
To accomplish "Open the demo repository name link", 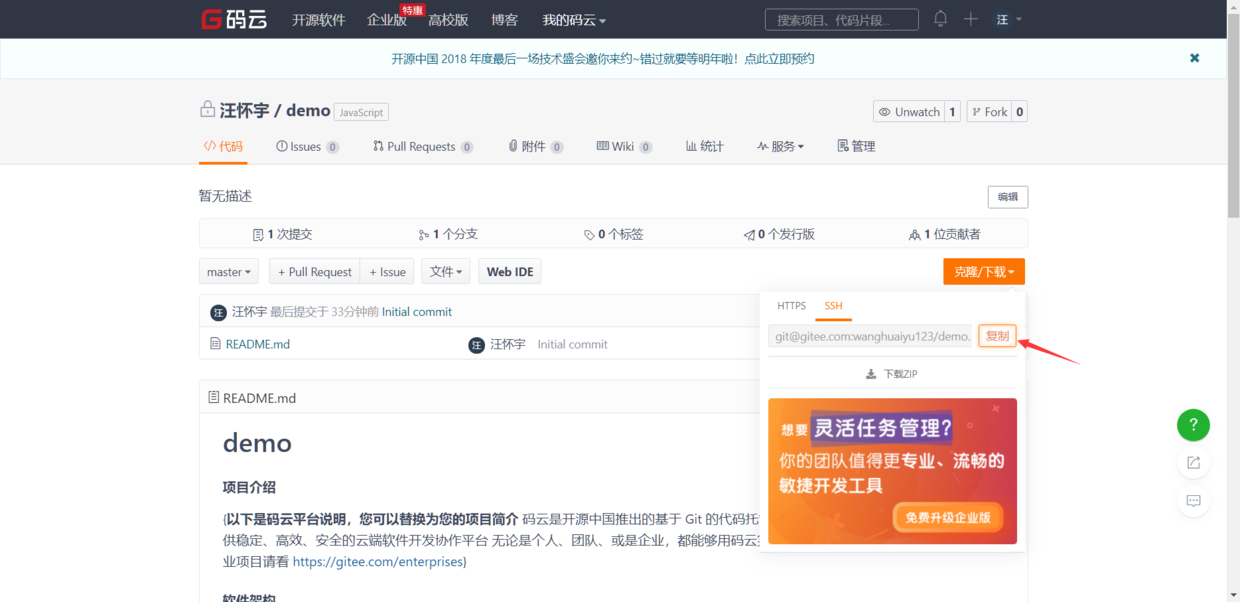I will [308, 111].
